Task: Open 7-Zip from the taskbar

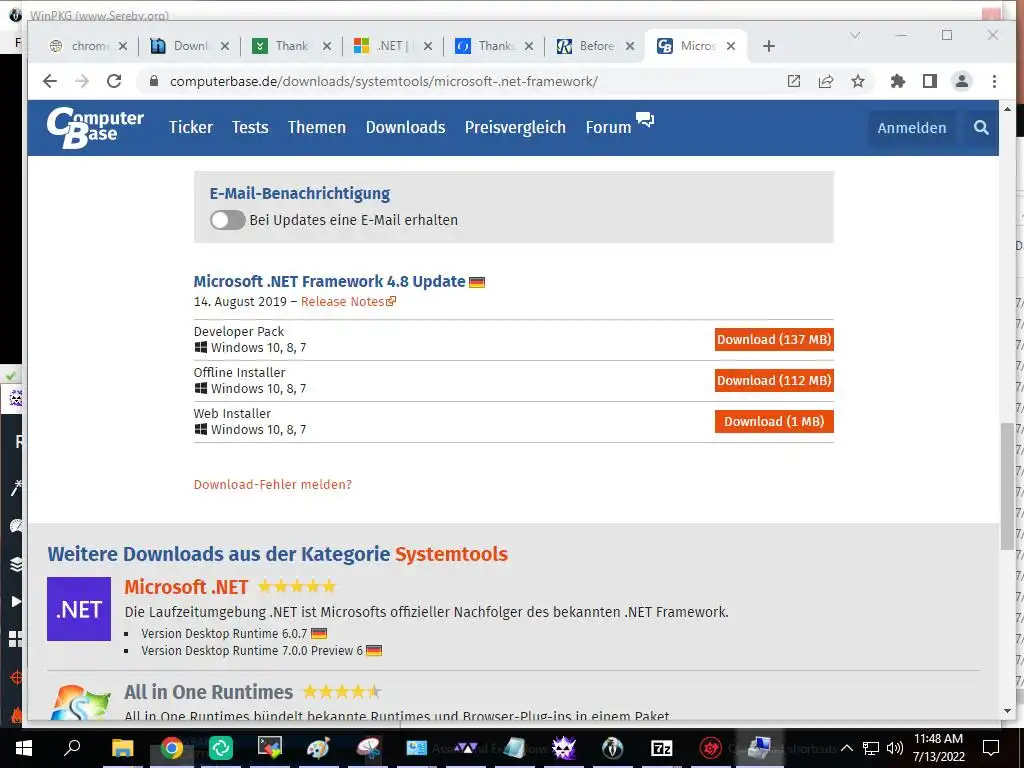Action: [x=662, y=748]
